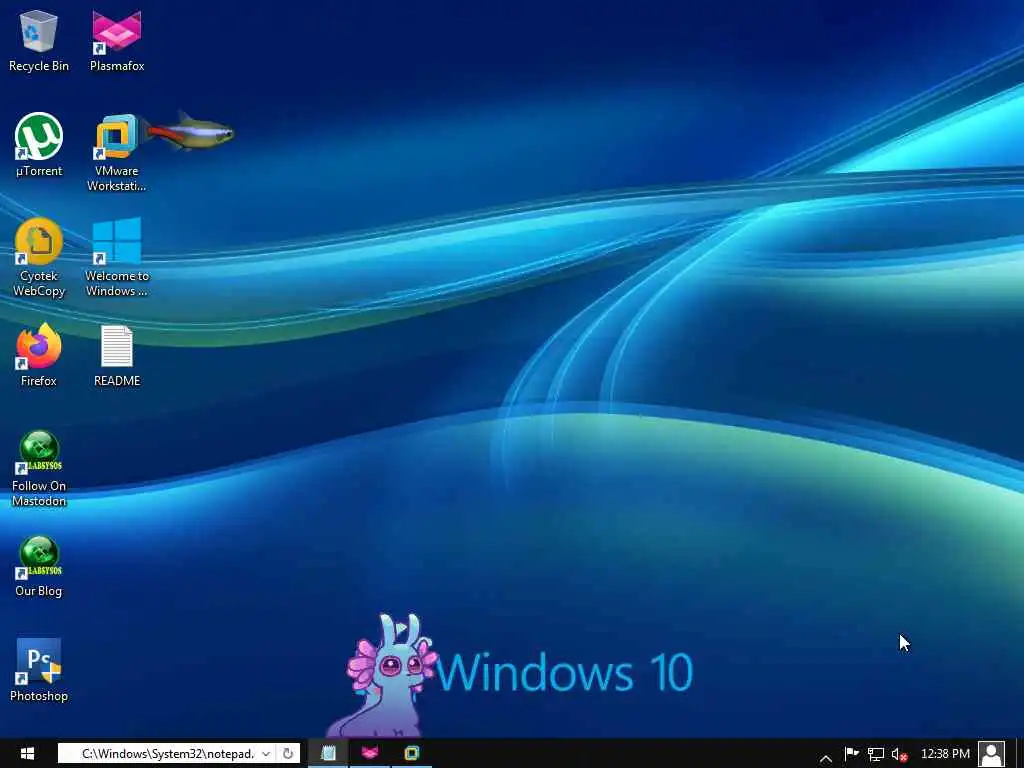Select the Cyotek WebCopy shortcut
Image resolution: width=1024 pixels, height=768 pixels.
coord(39,258)
